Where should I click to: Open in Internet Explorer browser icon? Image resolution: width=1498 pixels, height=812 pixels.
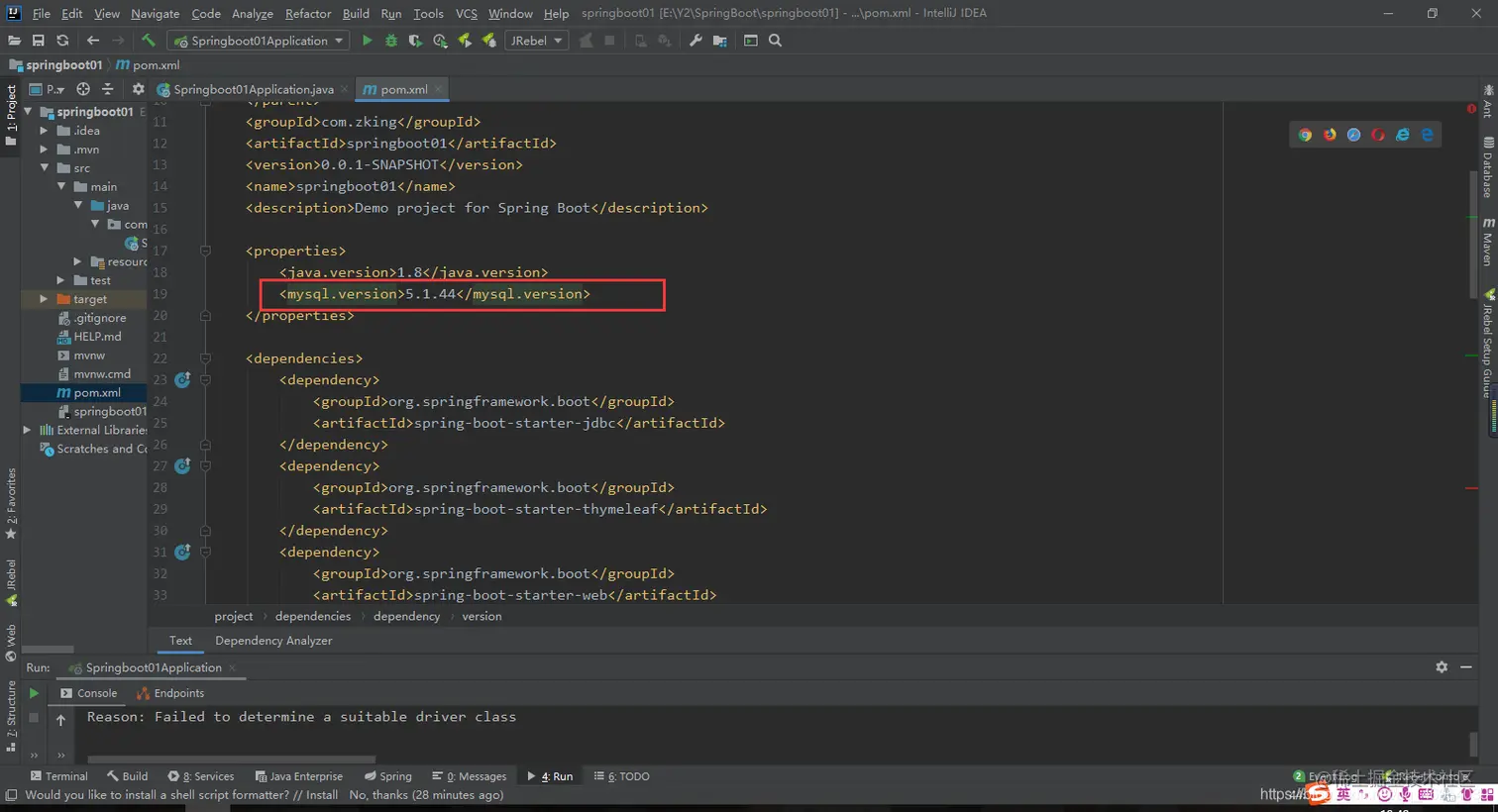point(1403,135)
